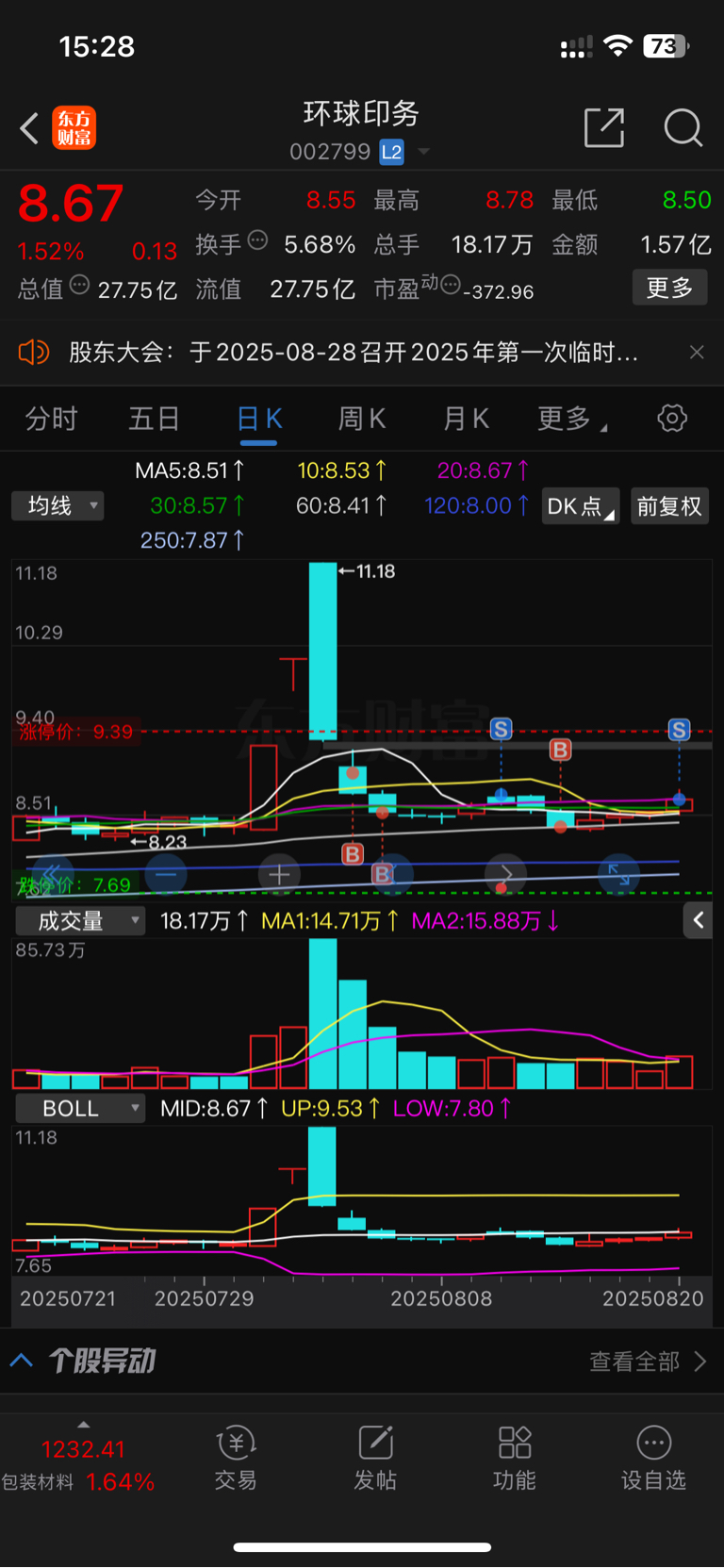Tap info icon next to 换手
Screen dimensions: 724x1568
point(257,240)
